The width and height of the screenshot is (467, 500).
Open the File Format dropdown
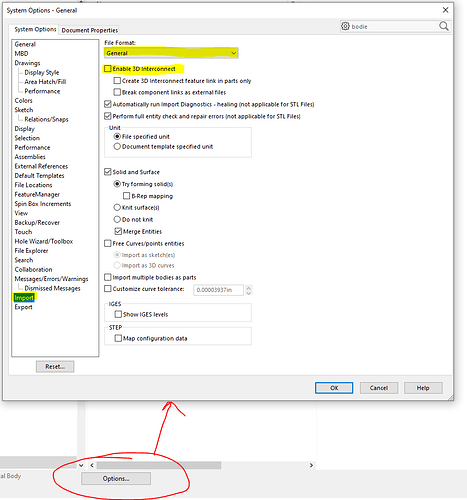(x=171, y=53)
